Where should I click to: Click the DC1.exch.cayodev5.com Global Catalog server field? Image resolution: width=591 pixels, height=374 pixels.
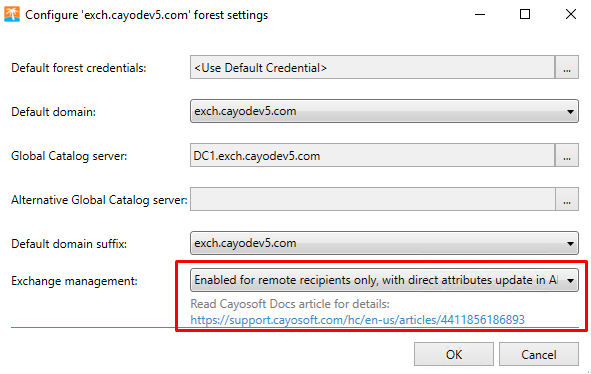372,155
